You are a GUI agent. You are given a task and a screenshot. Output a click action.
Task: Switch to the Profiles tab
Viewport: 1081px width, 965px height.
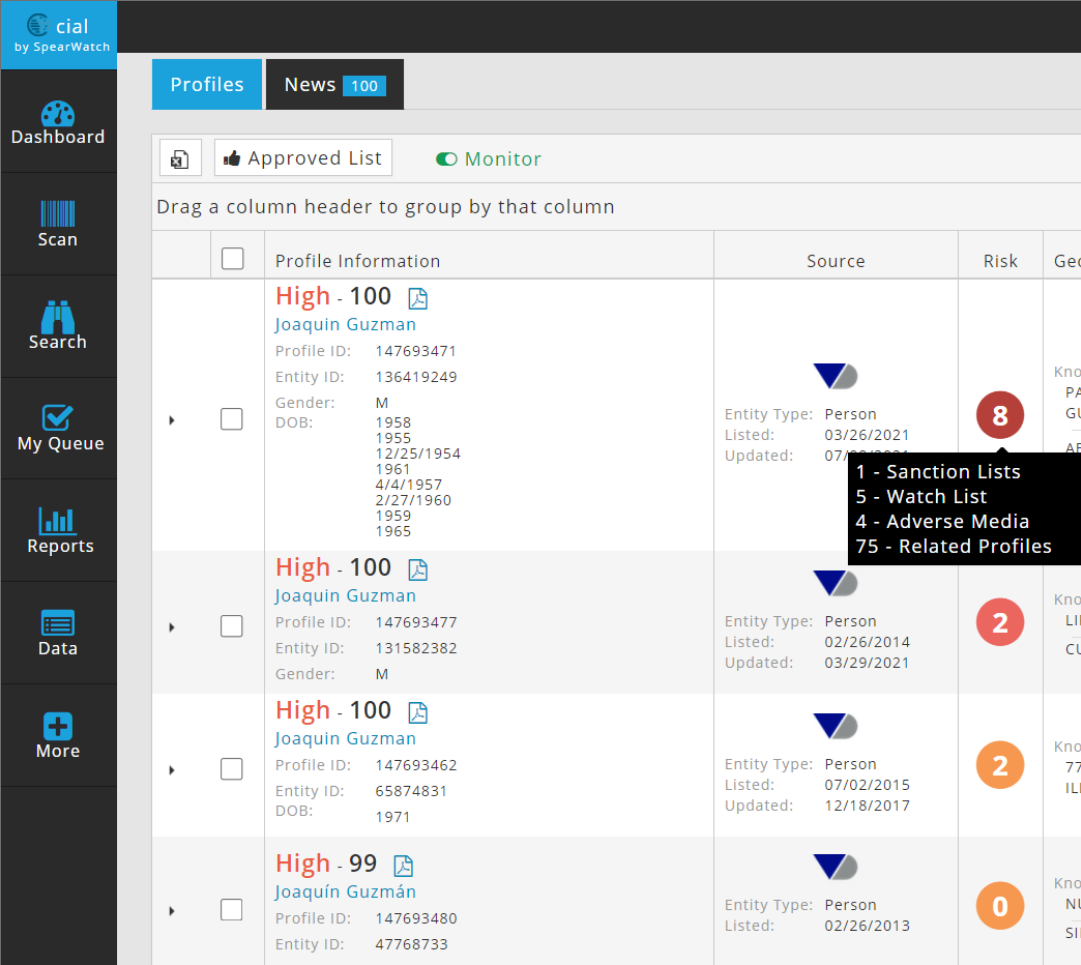tap(207, 84)
